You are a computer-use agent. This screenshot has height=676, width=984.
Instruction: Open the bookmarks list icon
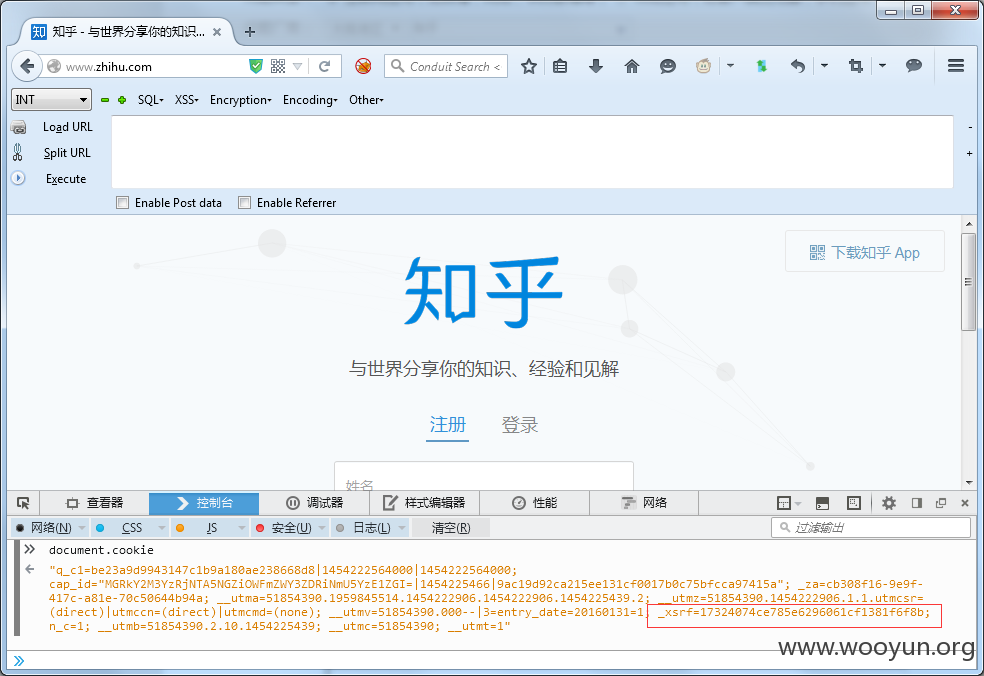coord(560,66)
